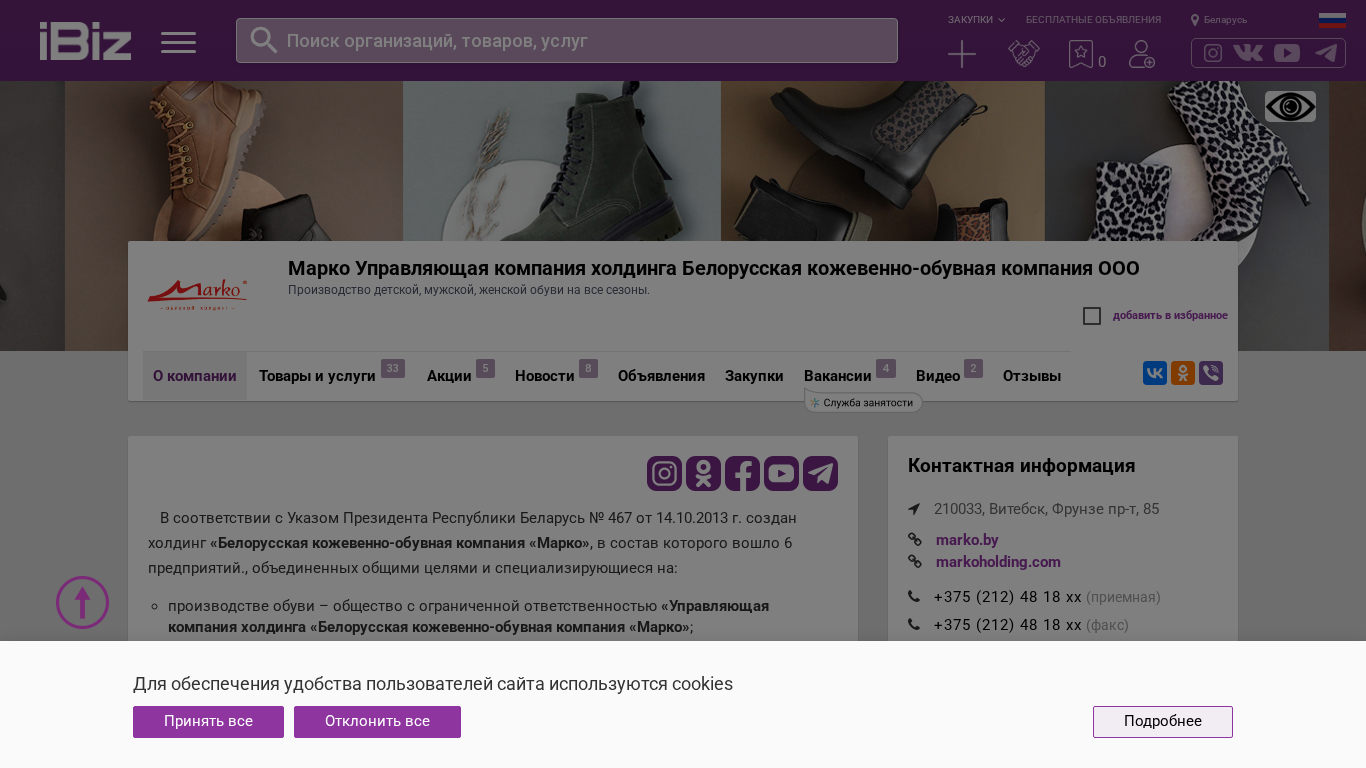Click the reception phone number (приемная)
The image size is (1366, 768).
[1008, 597]
